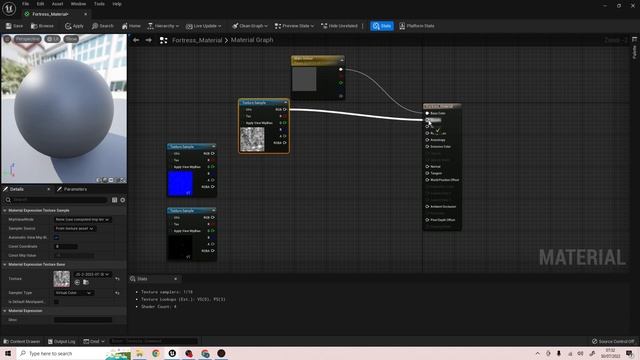Screen dimensions: 640x360
Task: Click the Const Coordinate value field
Action: pyautogui.click(x=66, y=247)
